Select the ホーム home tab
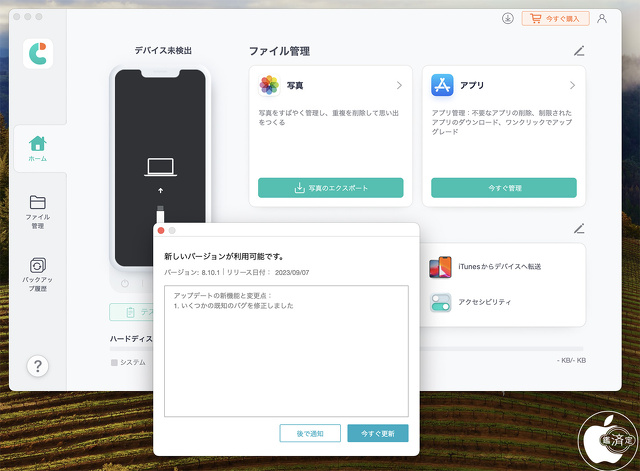 click(x=38, y=149)
